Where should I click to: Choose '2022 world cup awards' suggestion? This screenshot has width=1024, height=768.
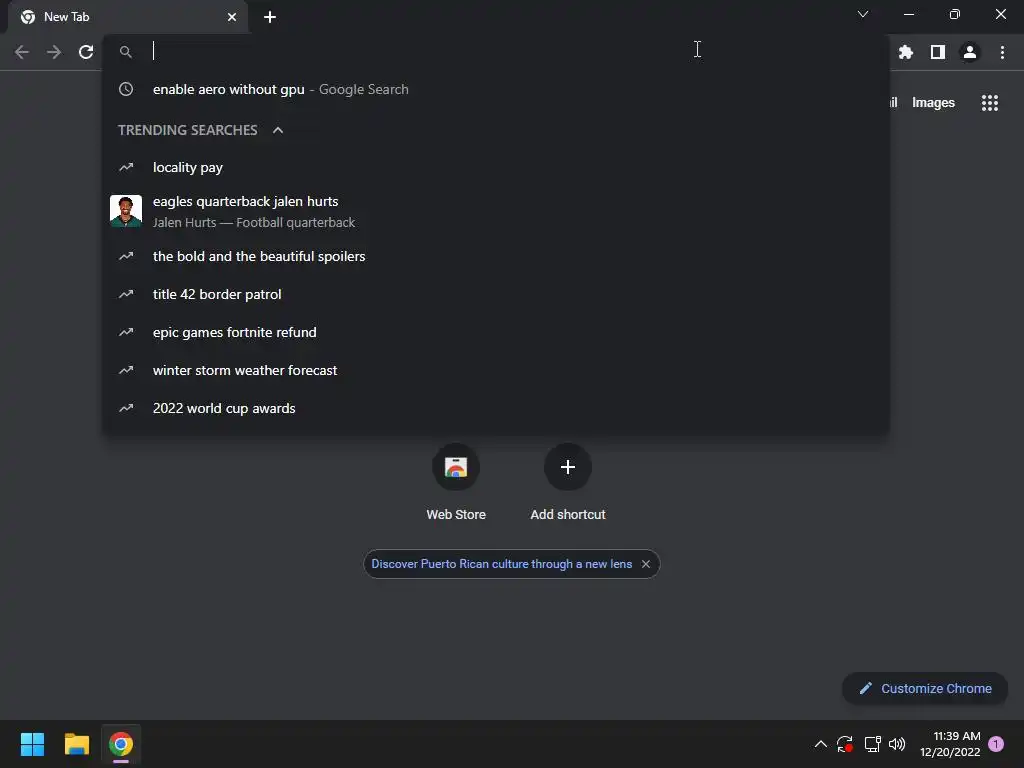(x=496, y=408)
